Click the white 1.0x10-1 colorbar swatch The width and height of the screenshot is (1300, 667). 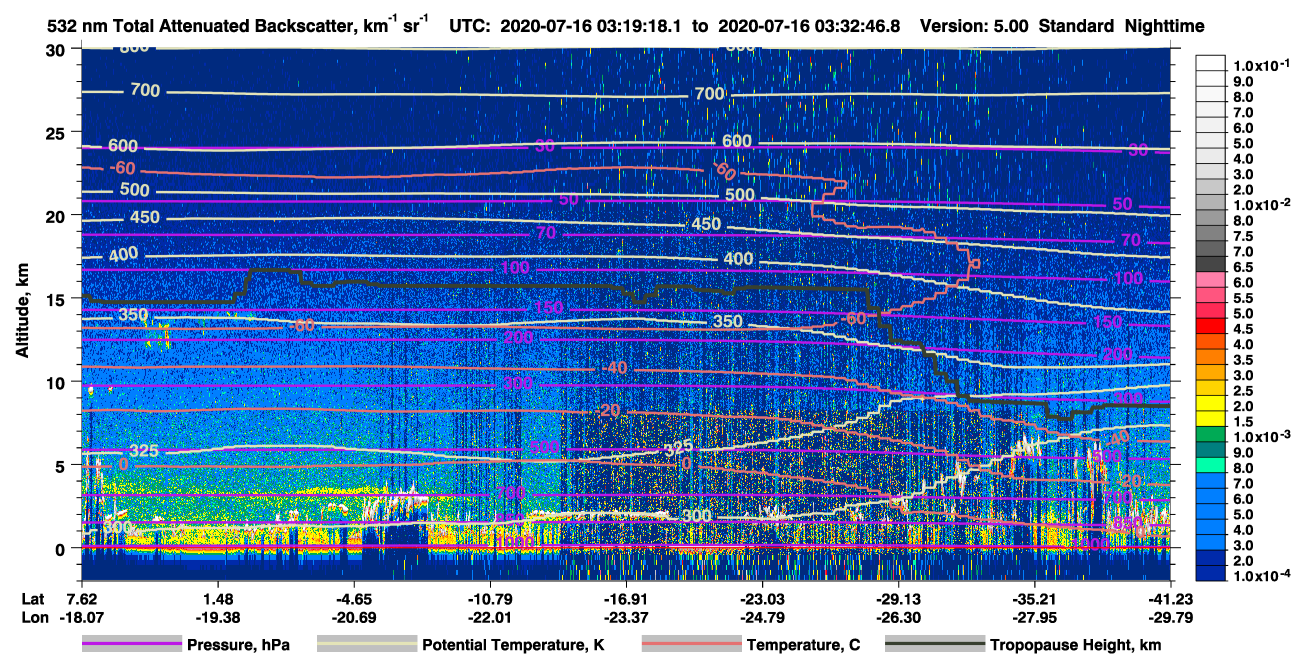click(x=1211, y=62)
